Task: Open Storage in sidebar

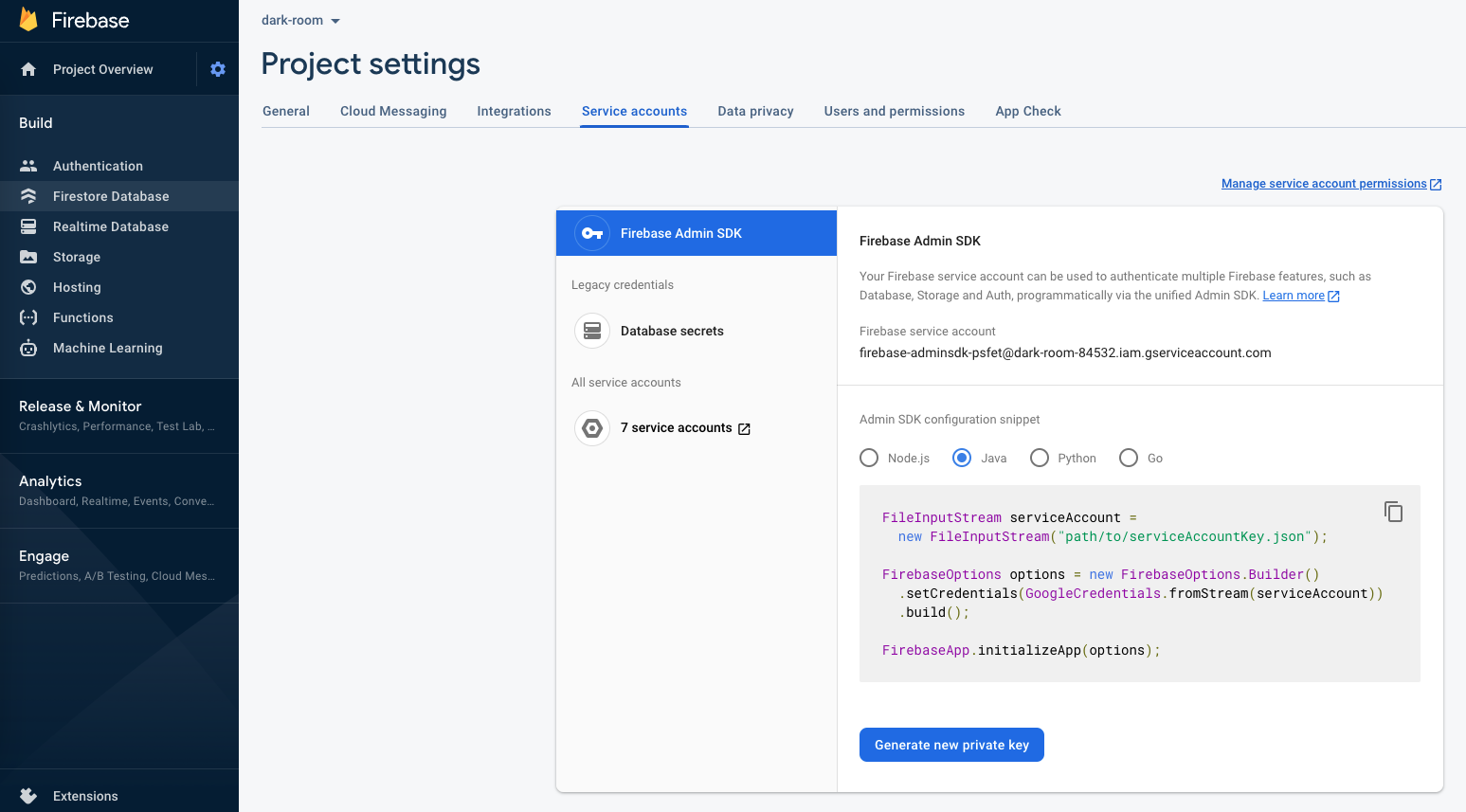Action: pos(119,257)
